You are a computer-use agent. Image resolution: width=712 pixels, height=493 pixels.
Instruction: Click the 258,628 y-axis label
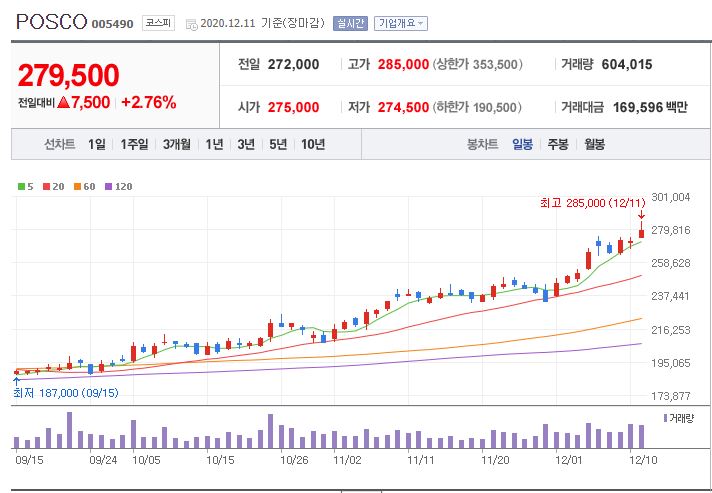click(671, 263)
